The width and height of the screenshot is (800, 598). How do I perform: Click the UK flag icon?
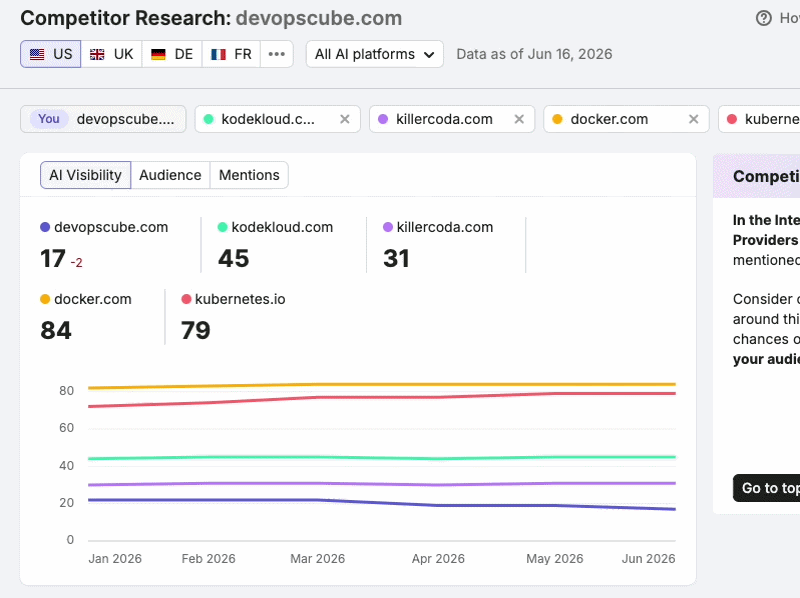click(x=97, y=54)
